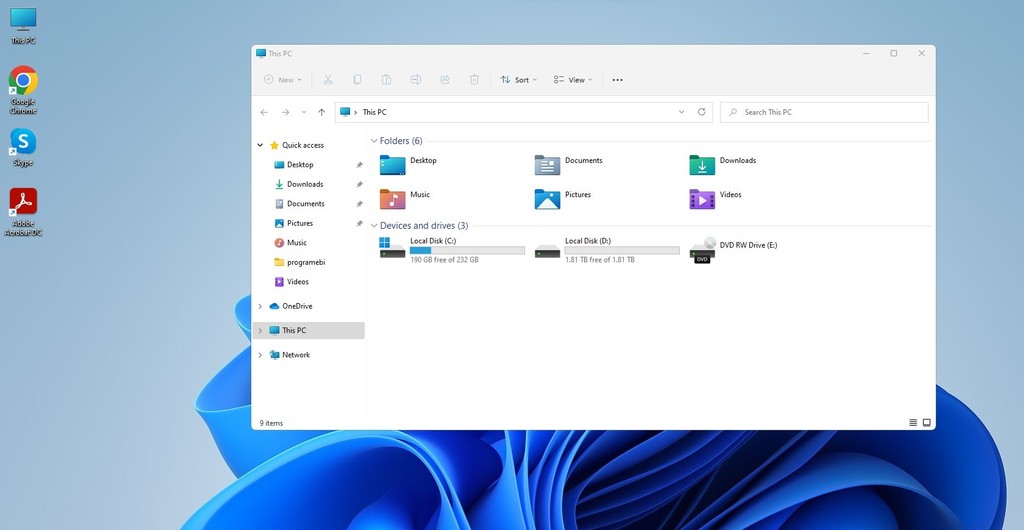Open the Sort dropdown menu
The height and width of the screenshot is (530, 1024).
[519, 80]
